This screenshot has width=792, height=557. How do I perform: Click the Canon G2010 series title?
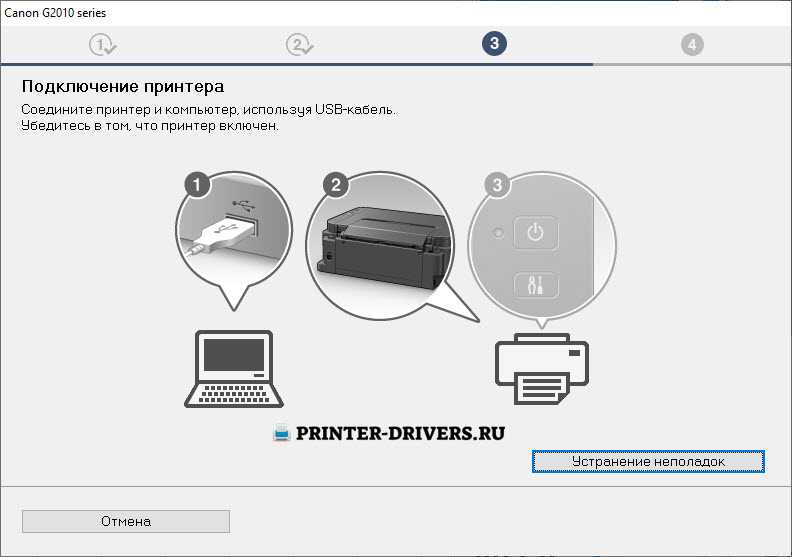pos(55,13)
